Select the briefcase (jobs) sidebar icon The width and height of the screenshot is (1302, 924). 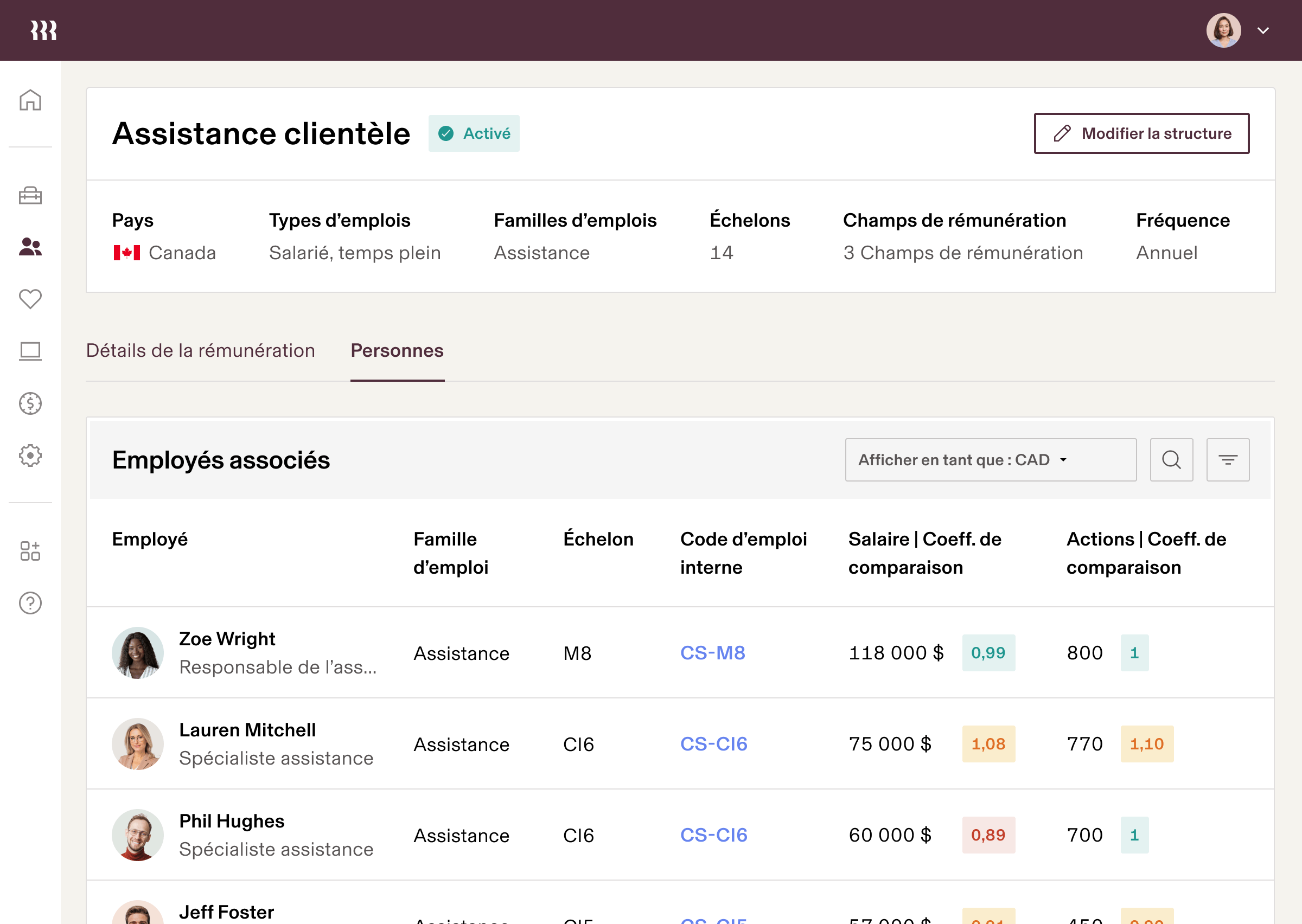point(30,196)
